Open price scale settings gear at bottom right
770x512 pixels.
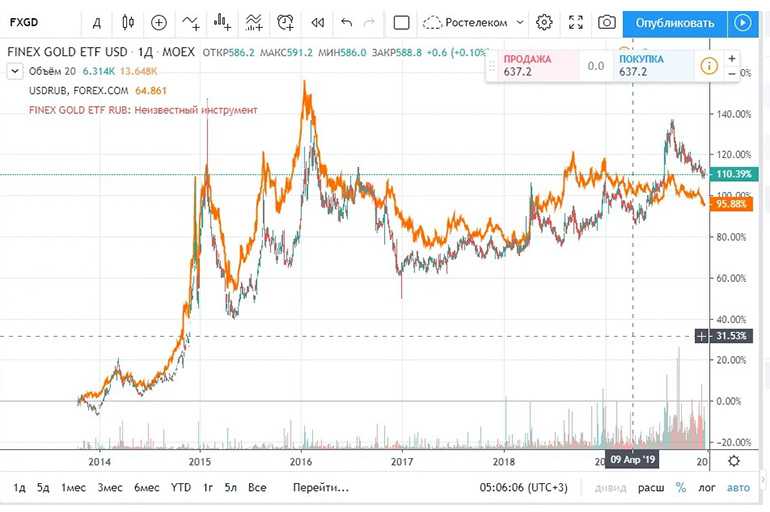coord(734,461)
